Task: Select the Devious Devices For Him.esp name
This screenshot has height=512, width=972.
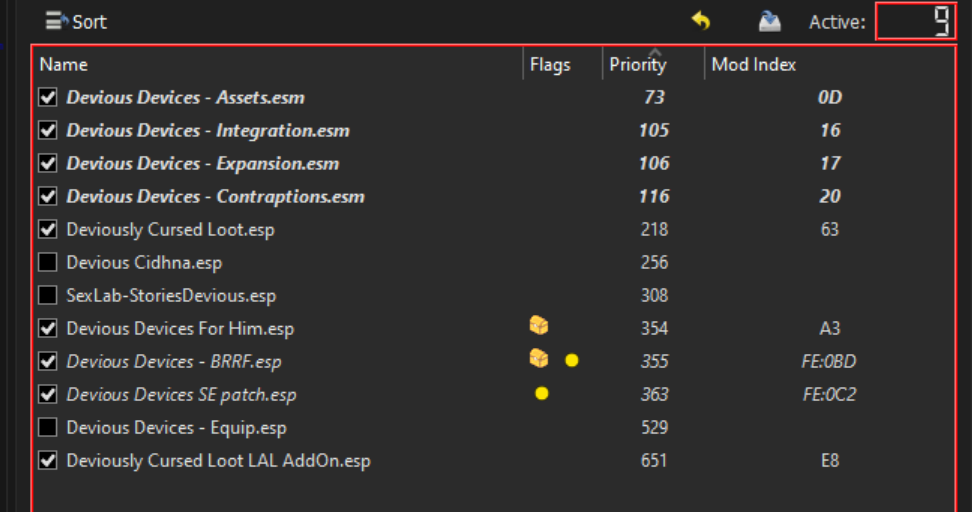Action: coord(180,329)
